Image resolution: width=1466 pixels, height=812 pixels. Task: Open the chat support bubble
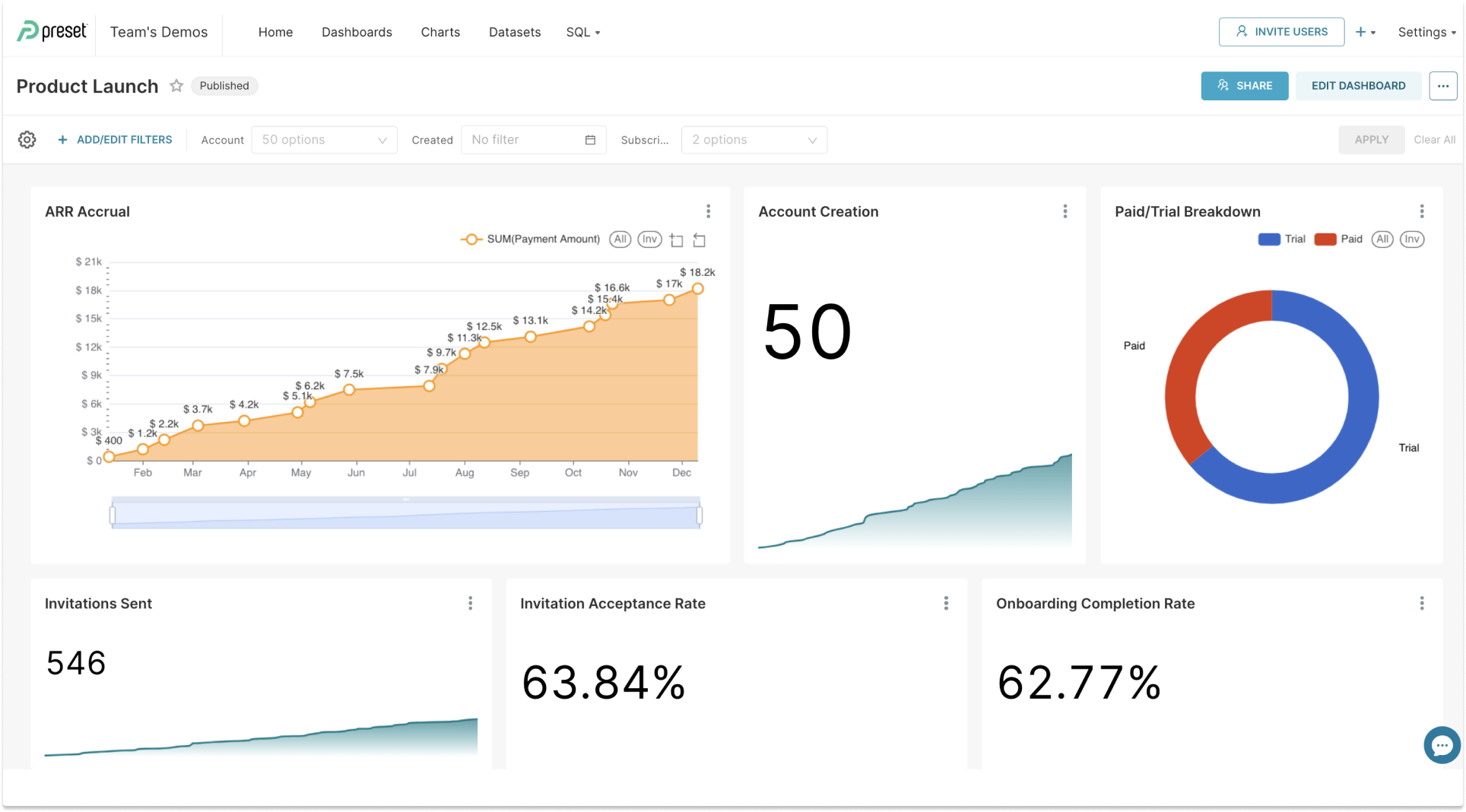tap(1442, 745)
